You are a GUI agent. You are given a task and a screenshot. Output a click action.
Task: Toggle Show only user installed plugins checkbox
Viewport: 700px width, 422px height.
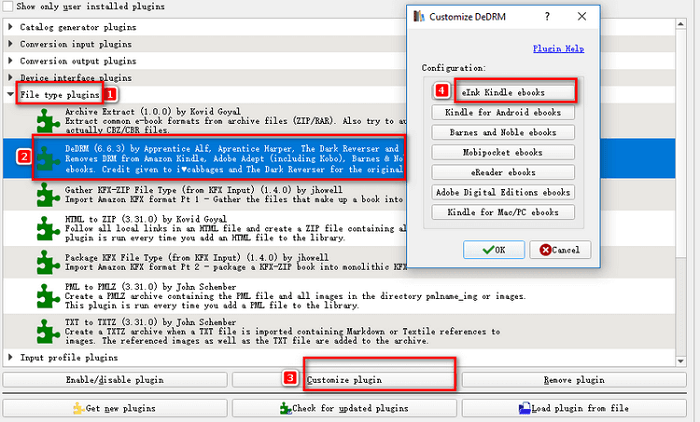click(x=7, y=6)
